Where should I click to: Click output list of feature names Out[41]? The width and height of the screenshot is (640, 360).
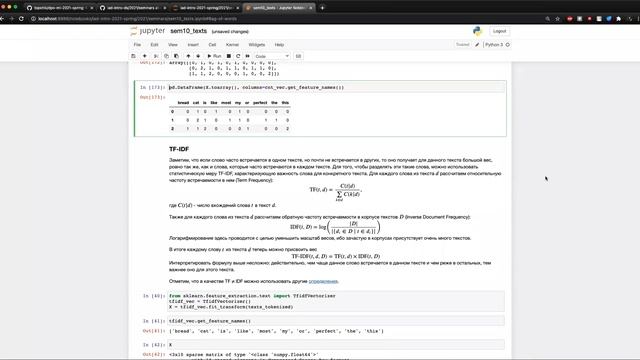coord(276,331)
